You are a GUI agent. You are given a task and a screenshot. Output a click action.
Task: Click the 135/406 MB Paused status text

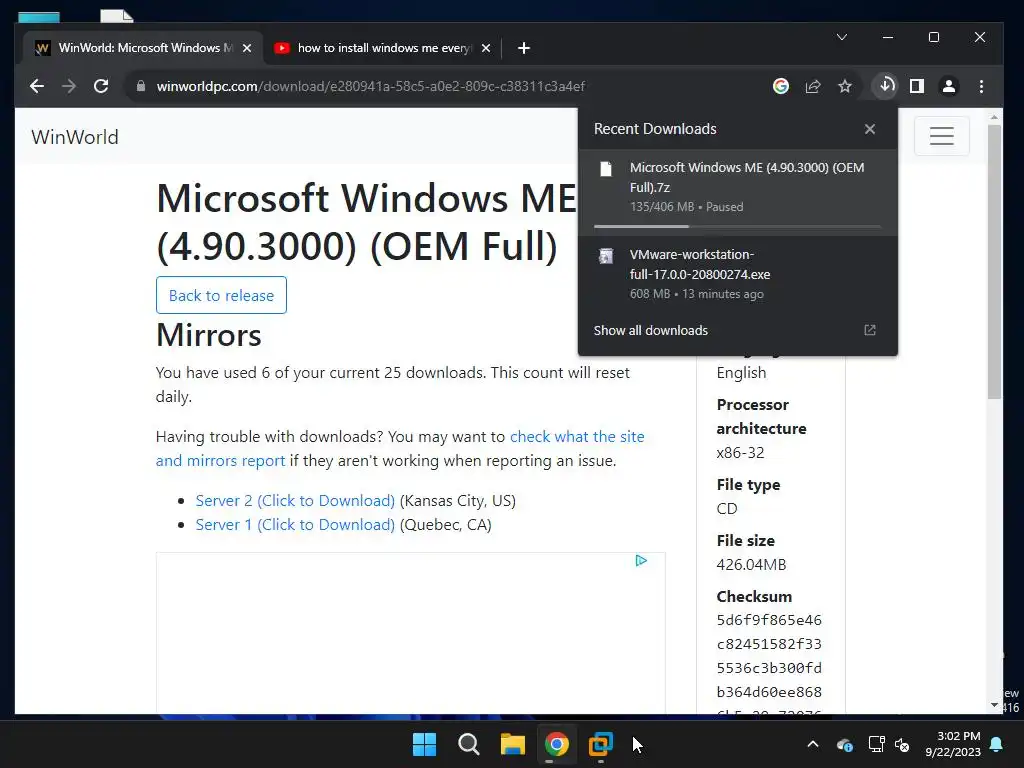686,207
